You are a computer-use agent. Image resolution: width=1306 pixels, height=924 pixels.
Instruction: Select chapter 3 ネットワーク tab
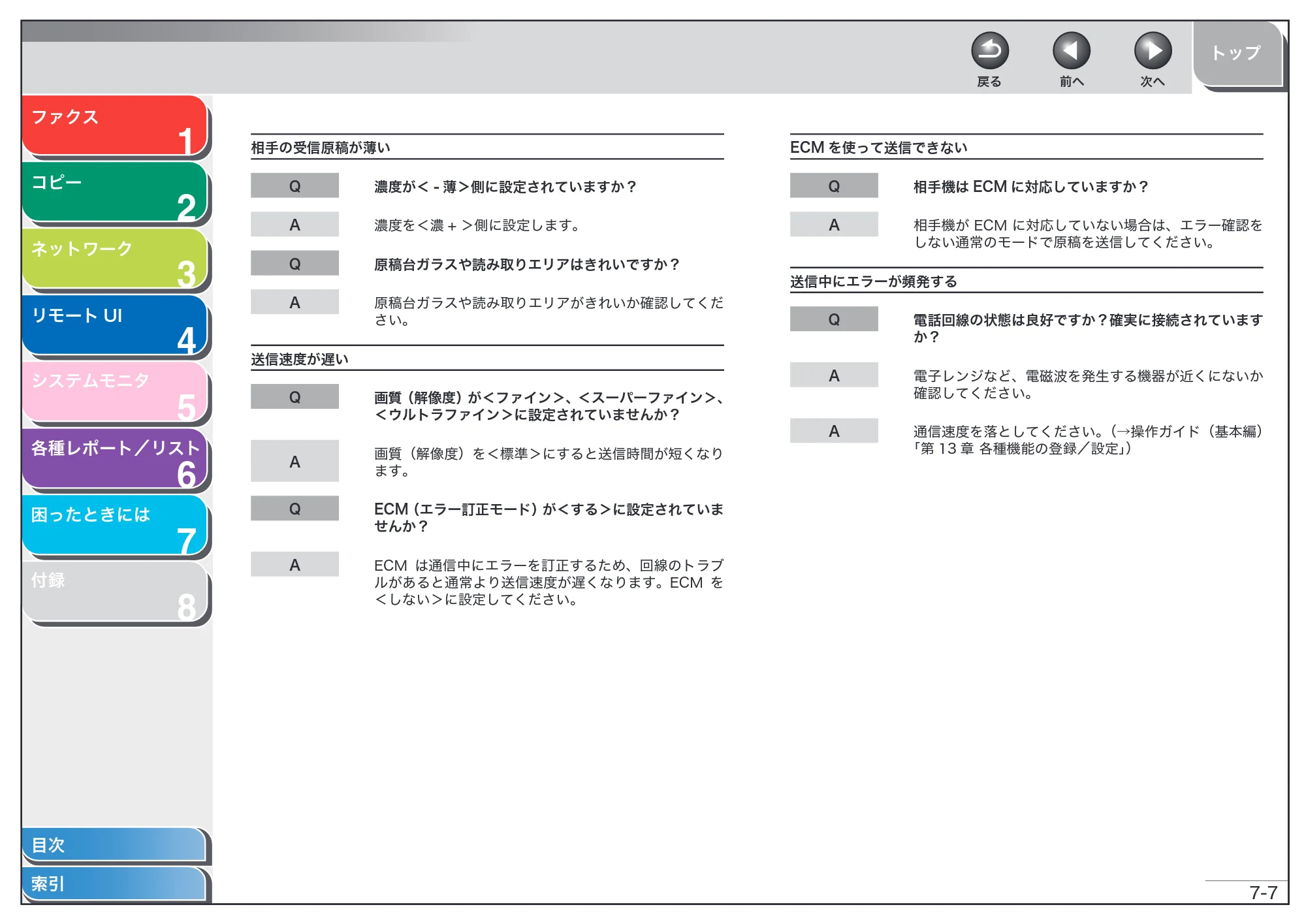click(114, 259)
